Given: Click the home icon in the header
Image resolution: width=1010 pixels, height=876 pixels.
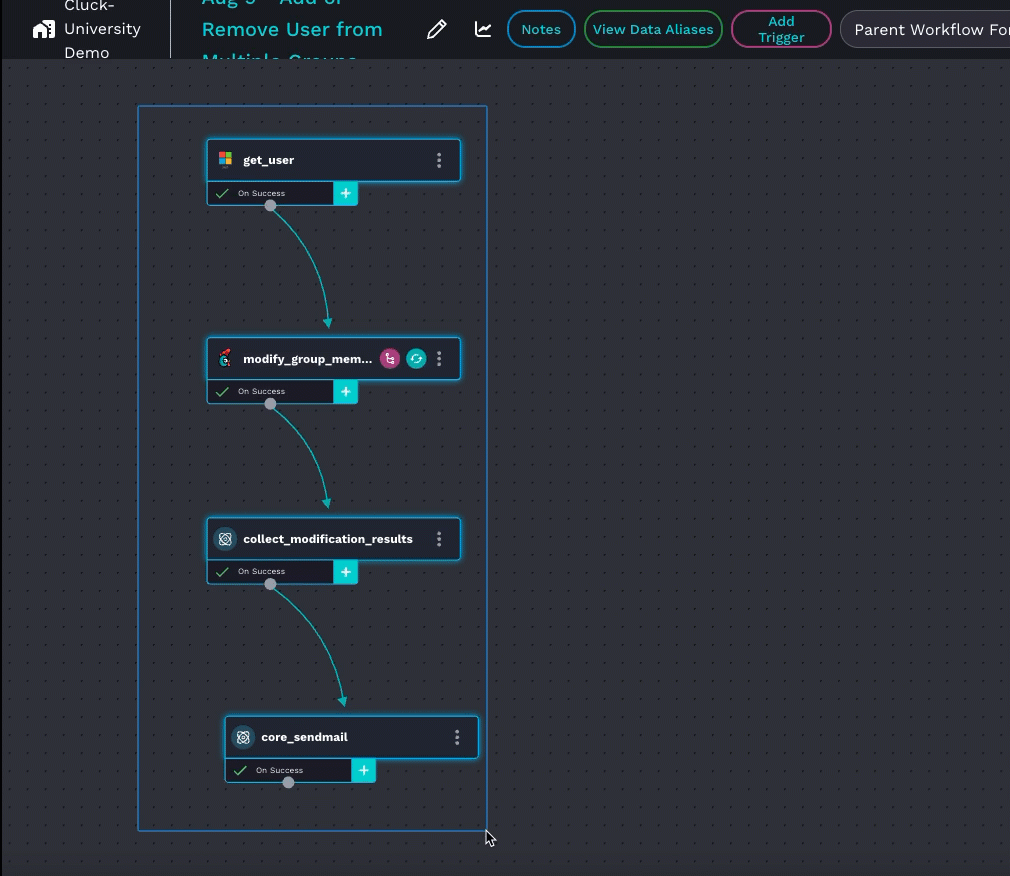Looking at the screenshot, I should tap(43, 29).
